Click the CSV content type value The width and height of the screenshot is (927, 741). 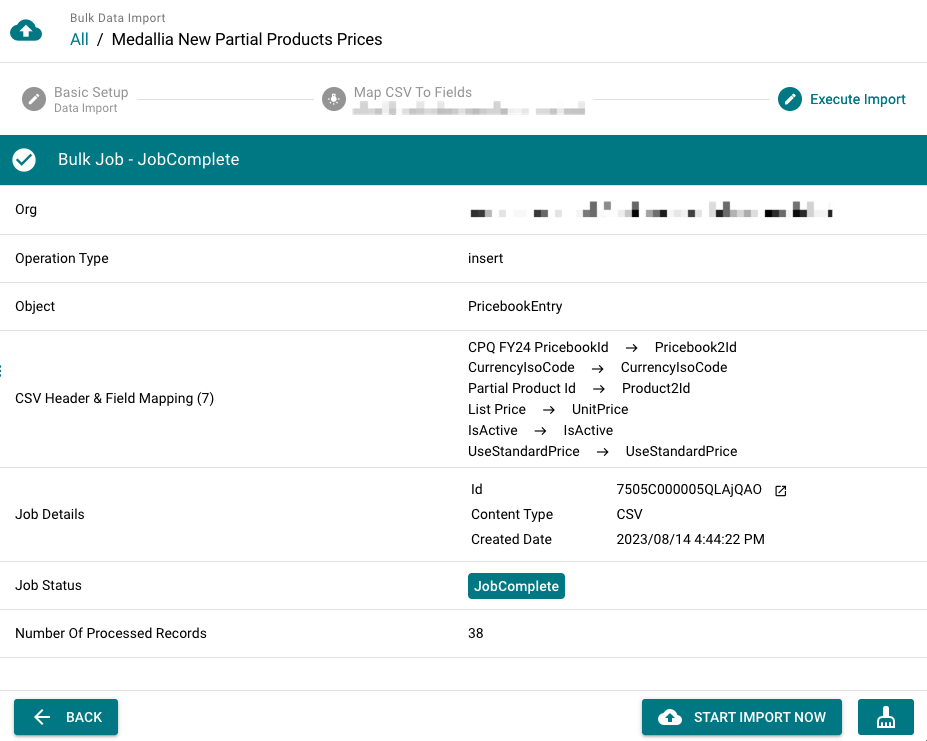pyautogui.click(x=629, y=515)
